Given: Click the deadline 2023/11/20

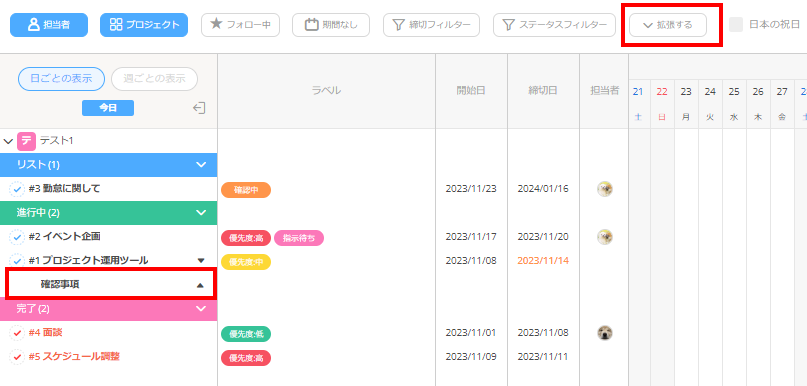Looking at the screenshot, I should [x=543, y=237].
